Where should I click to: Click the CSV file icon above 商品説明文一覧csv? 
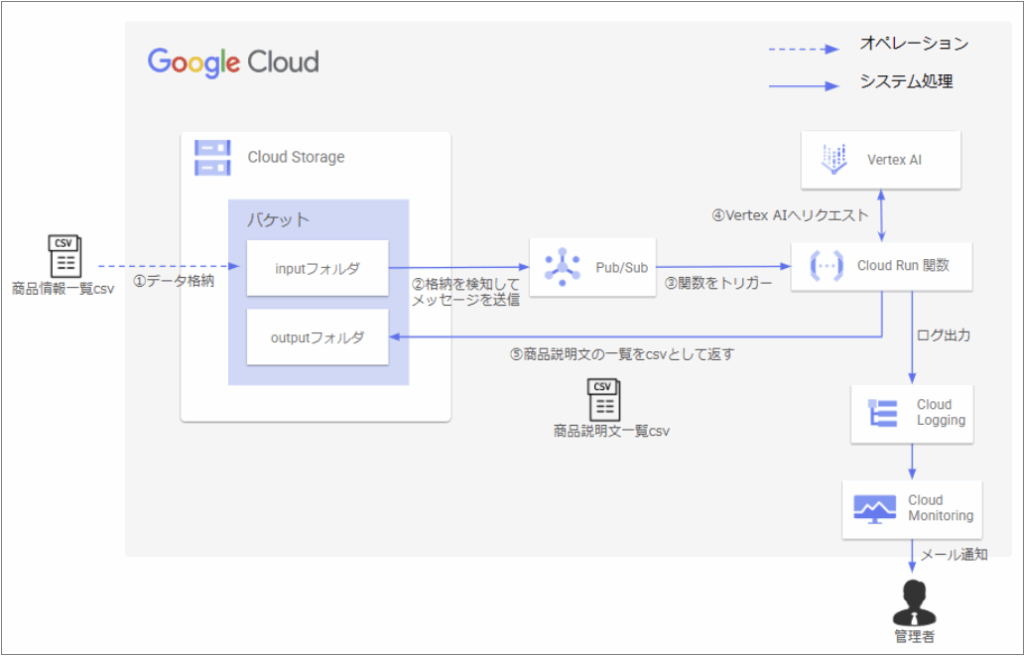(604, 400)
